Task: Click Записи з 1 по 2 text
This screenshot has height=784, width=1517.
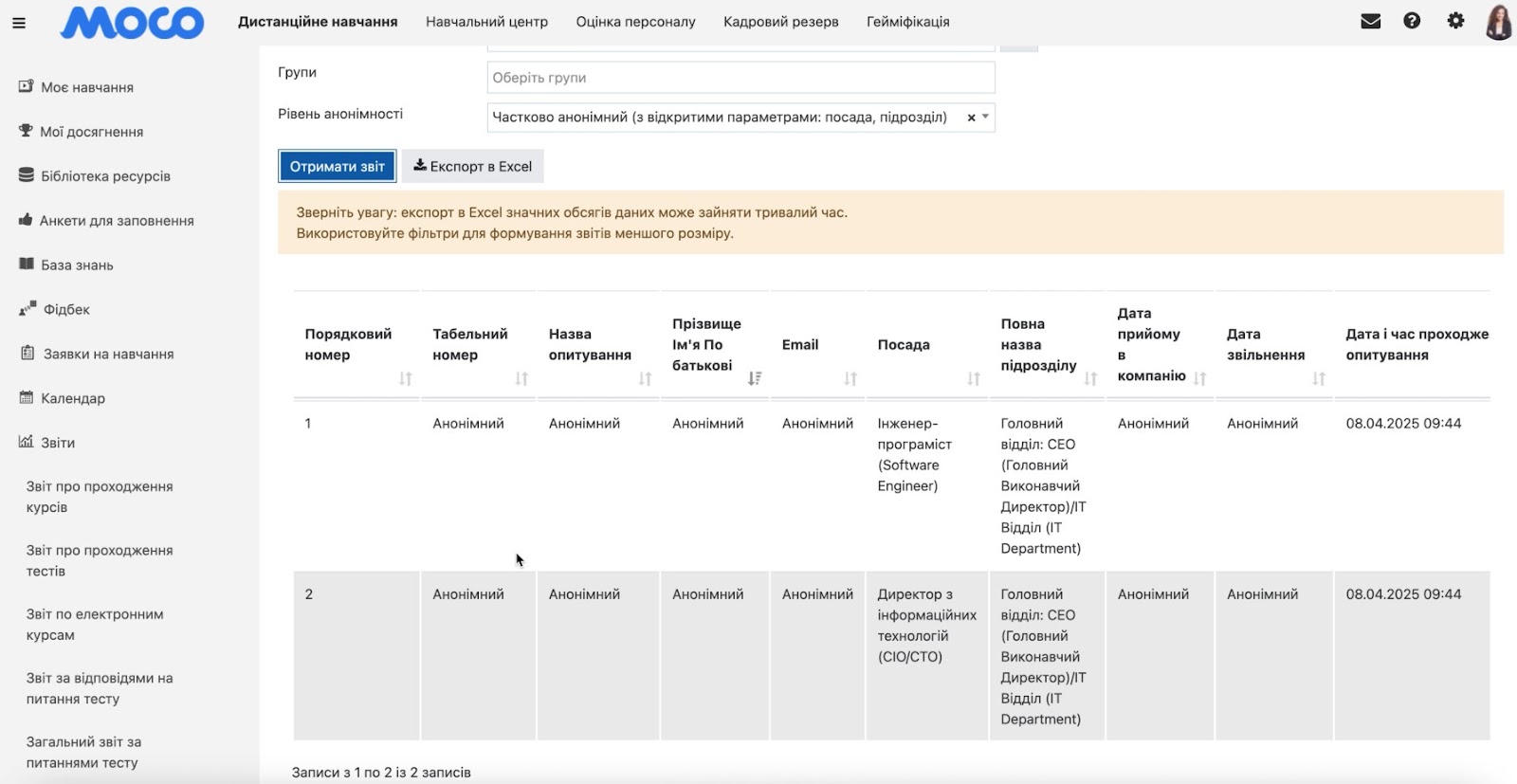Action: tap(381, 773)
